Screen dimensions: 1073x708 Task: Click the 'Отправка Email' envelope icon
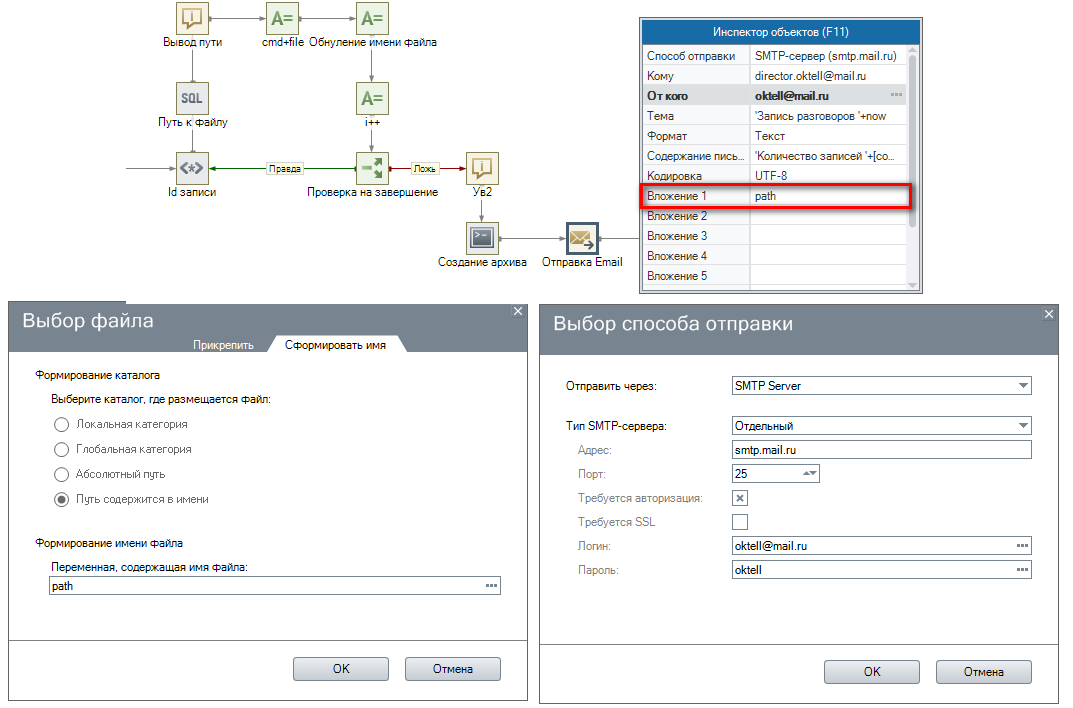581,238
